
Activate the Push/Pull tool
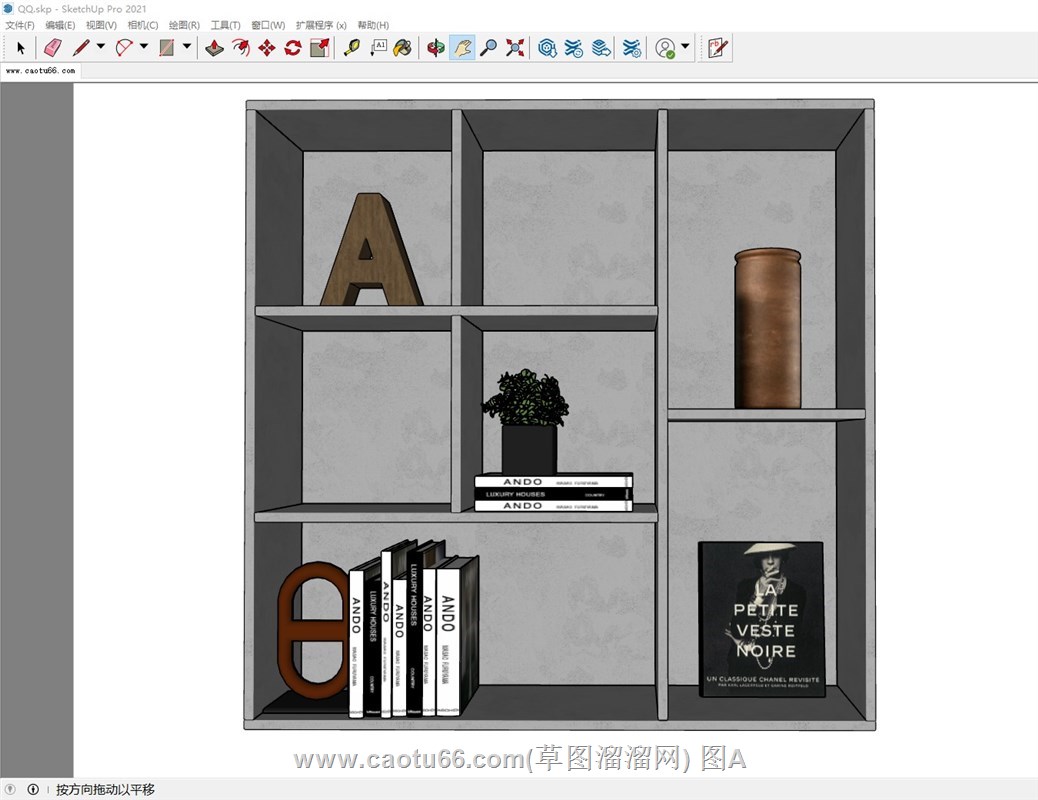[214, 47]
